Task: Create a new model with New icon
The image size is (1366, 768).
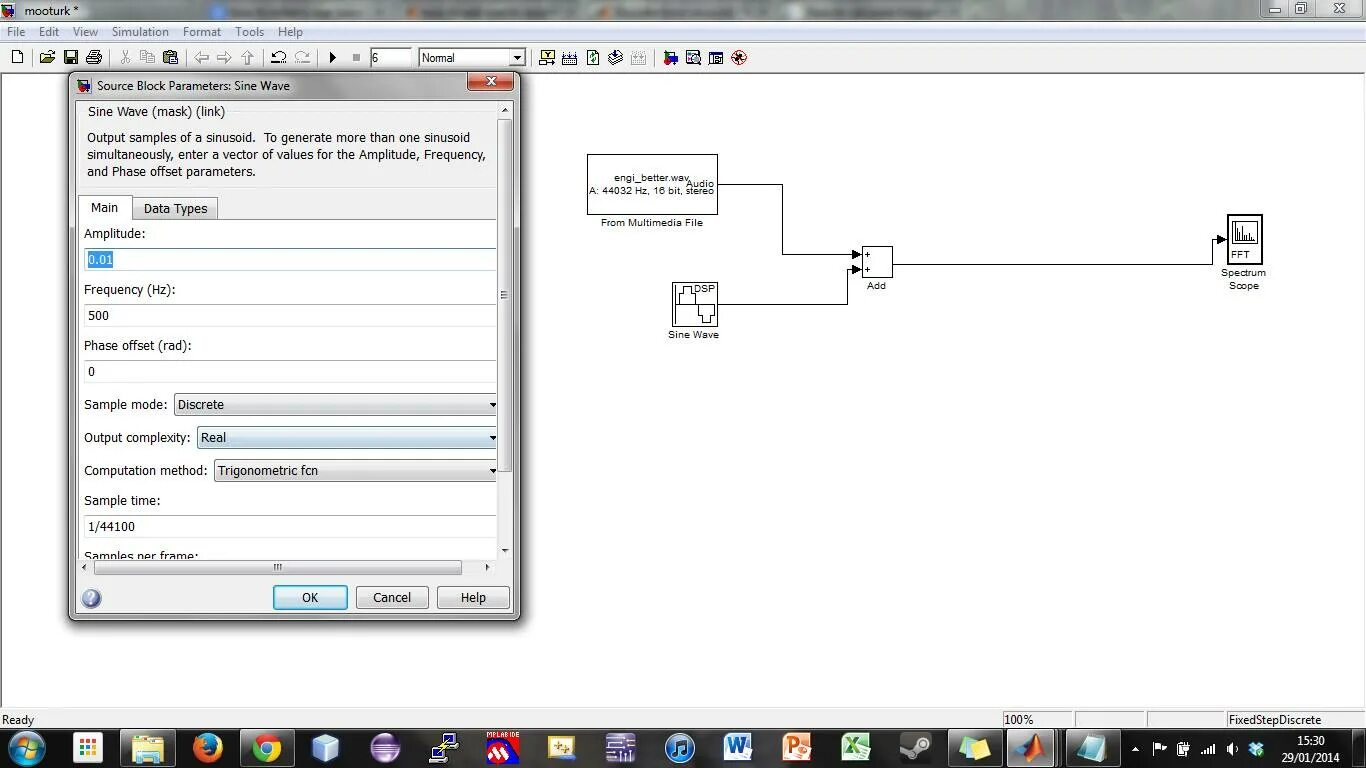Action: pos(17,58)
